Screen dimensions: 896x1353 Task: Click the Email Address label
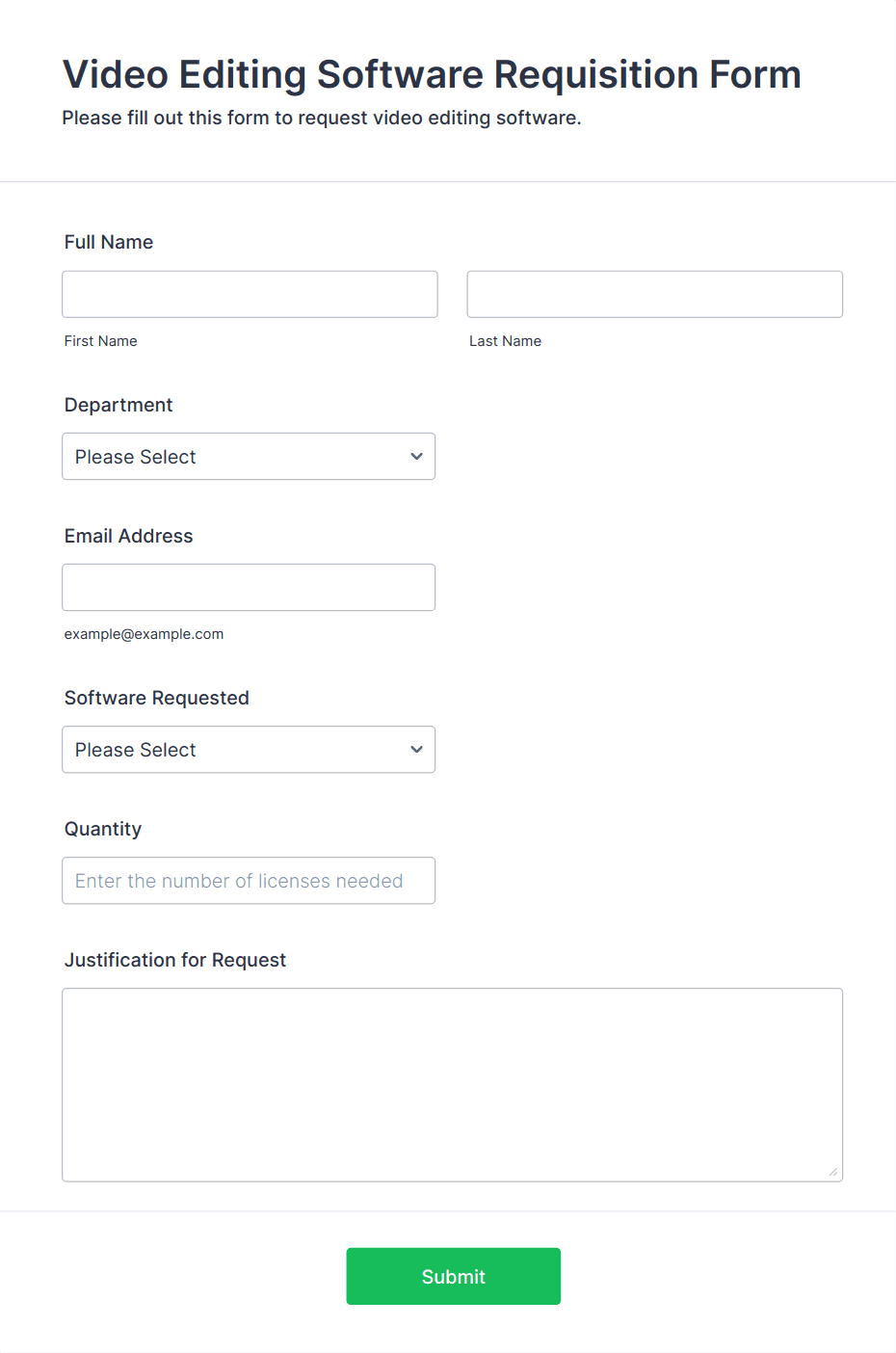point(129,536)
